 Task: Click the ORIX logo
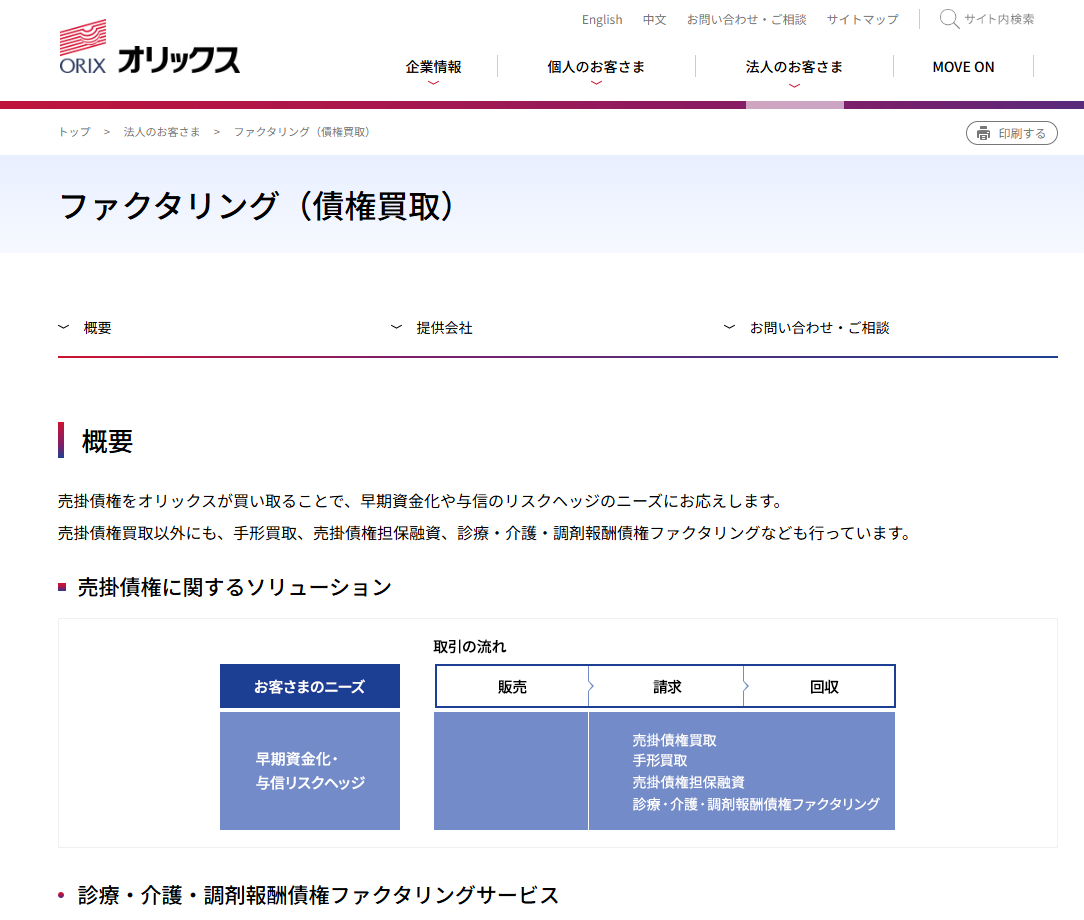coord(149,51)
